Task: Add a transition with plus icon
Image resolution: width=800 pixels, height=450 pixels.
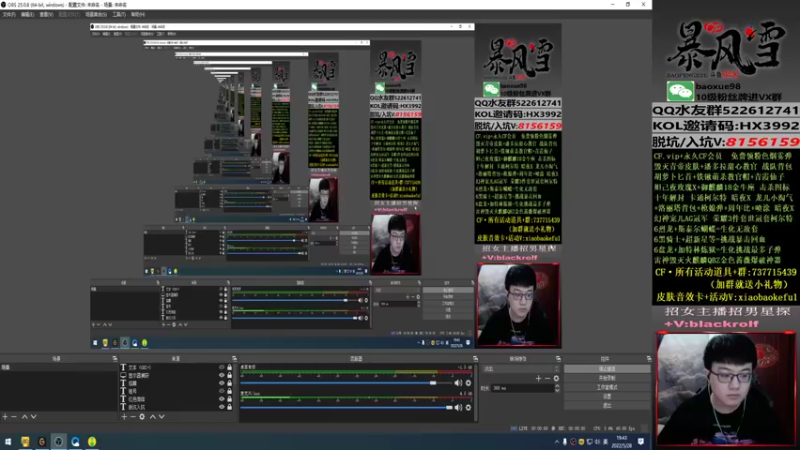Action: 538,379
